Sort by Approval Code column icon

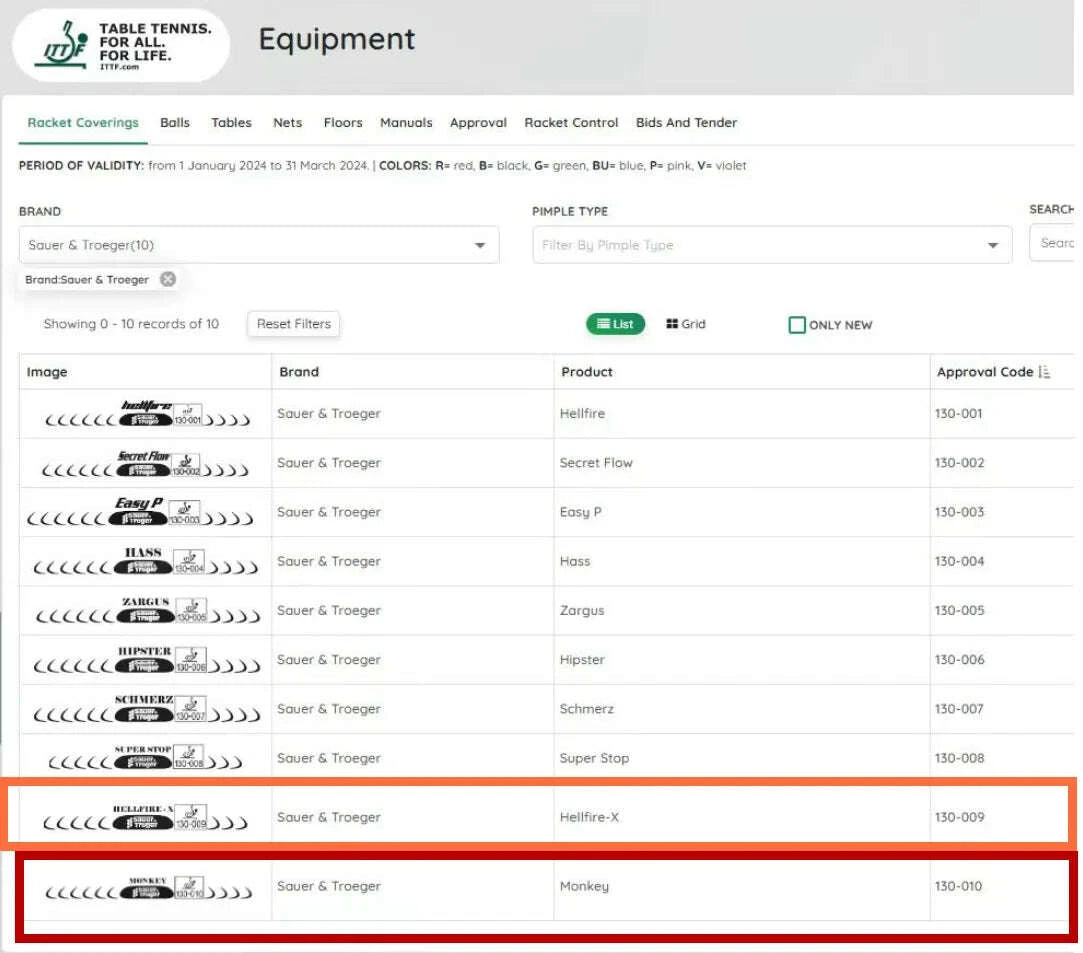coord(1044,372)
